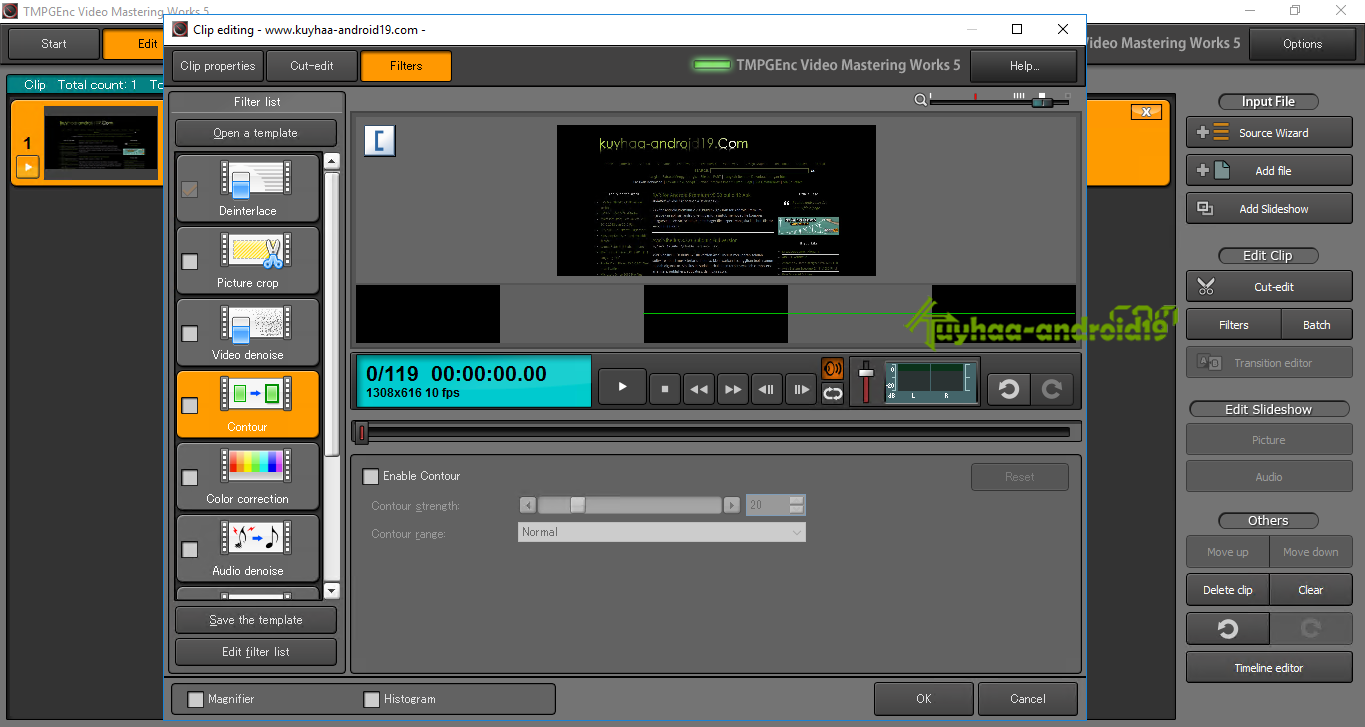Step back one frame
Screen dimensions: 1365x727
(x=767, y=389)
